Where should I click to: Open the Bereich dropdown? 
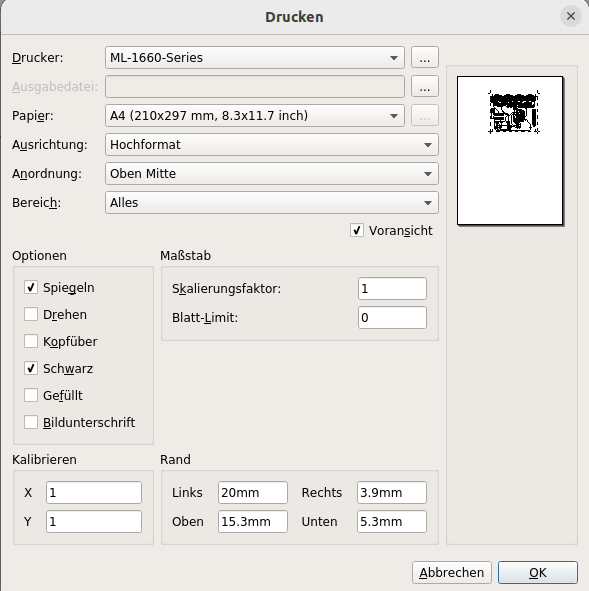coord(272,203)
